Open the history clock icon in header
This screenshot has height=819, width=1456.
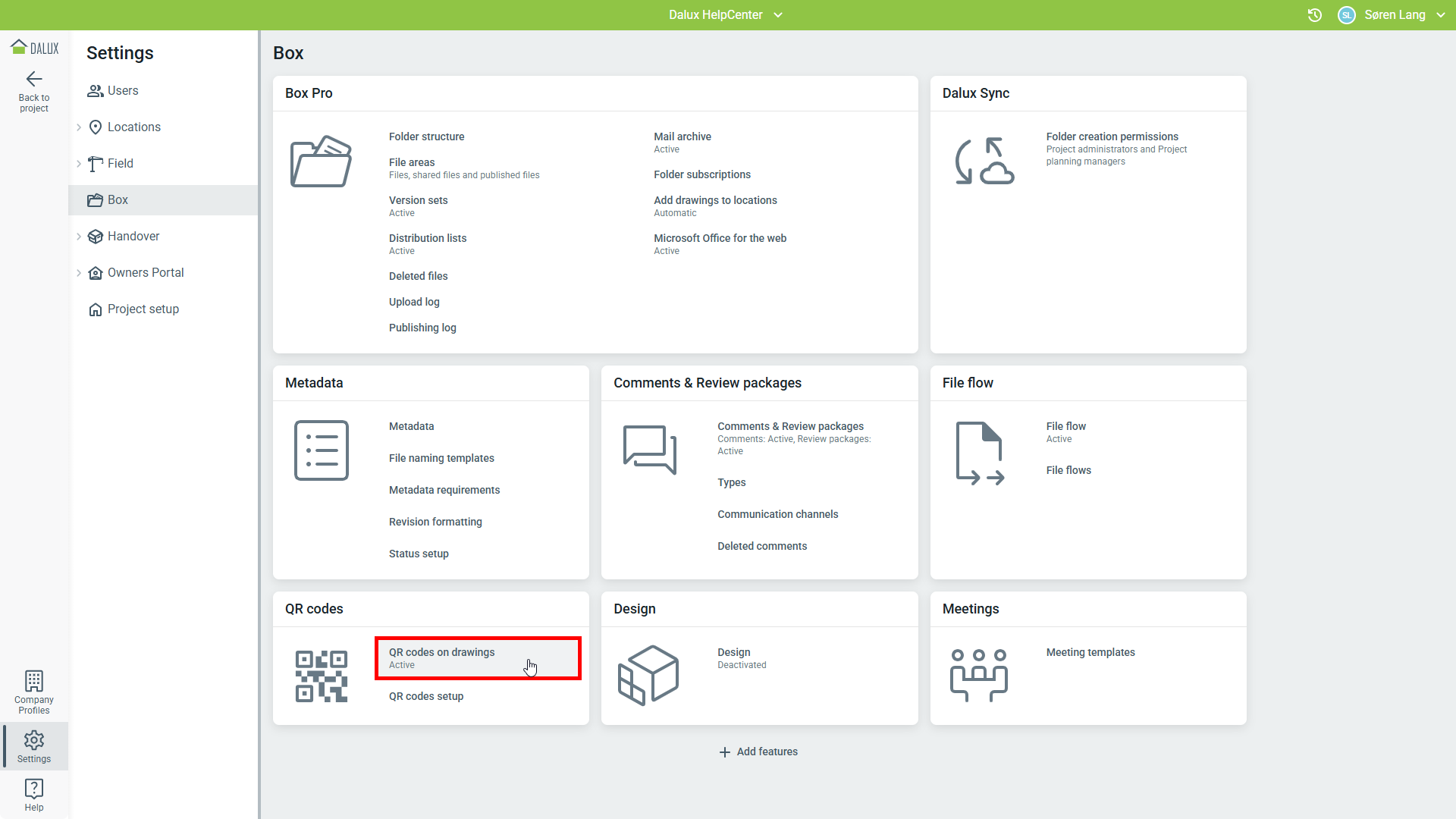1315,15
